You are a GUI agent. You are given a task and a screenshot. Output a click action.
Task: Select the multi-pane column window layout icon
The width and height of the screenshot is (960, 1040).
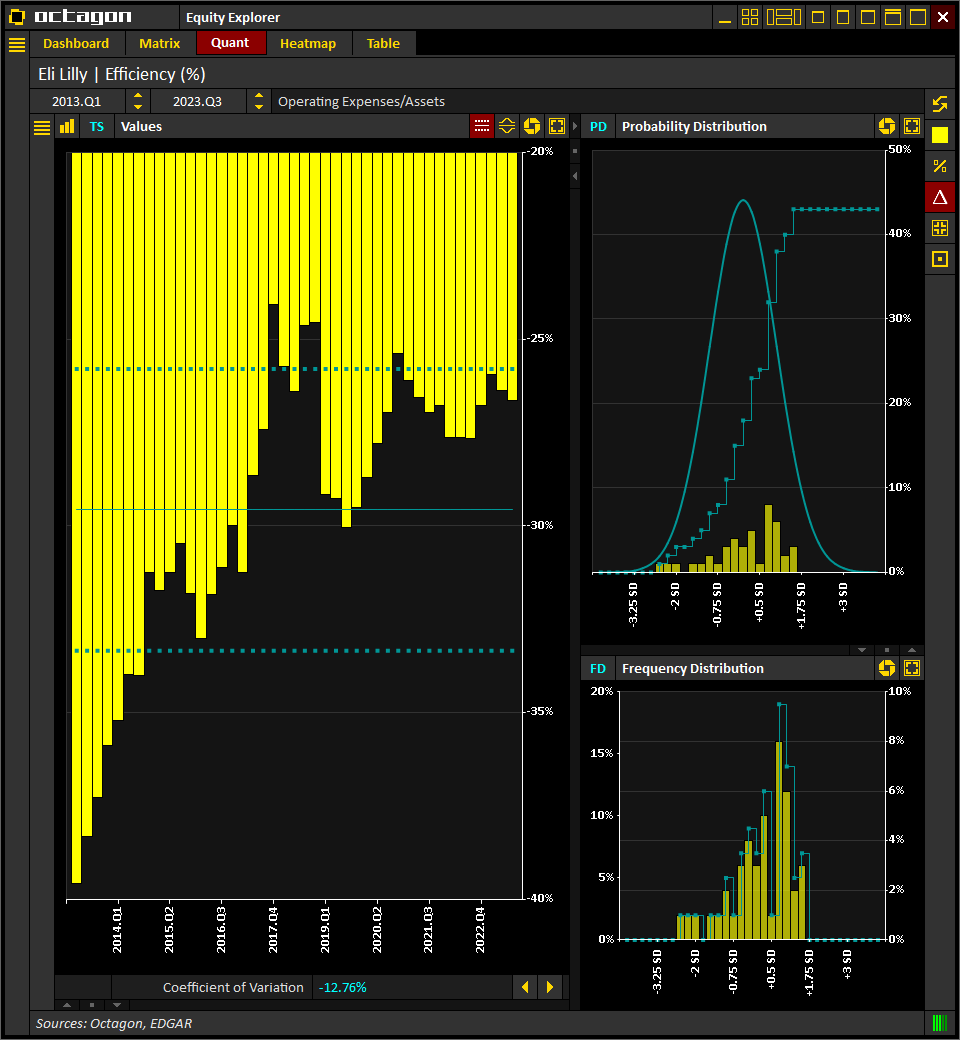pyautogui.click(x=784, y=17)
